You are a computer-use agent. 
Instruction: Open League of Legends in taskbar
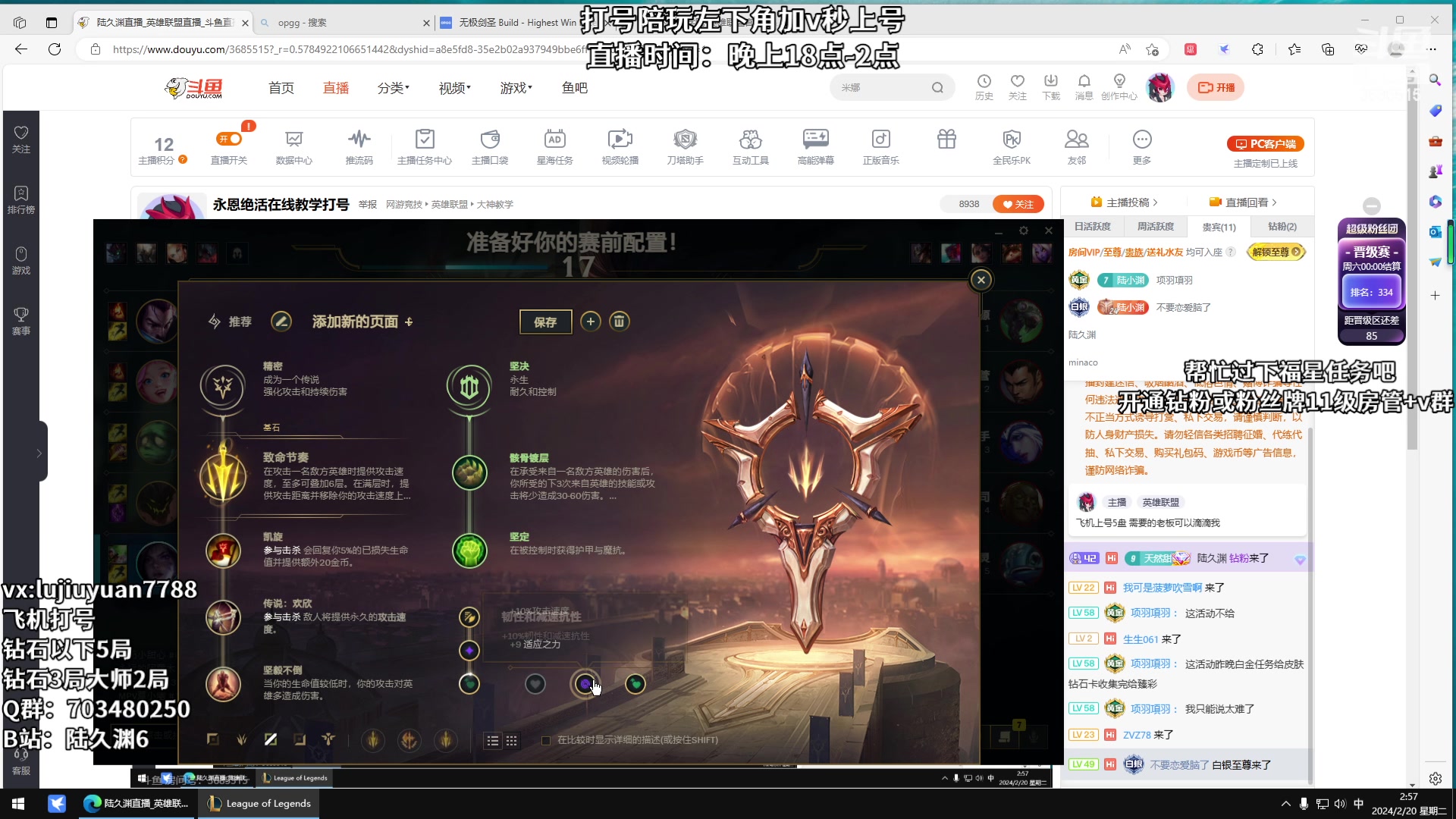pyautogui.click(x=259, y=804)
